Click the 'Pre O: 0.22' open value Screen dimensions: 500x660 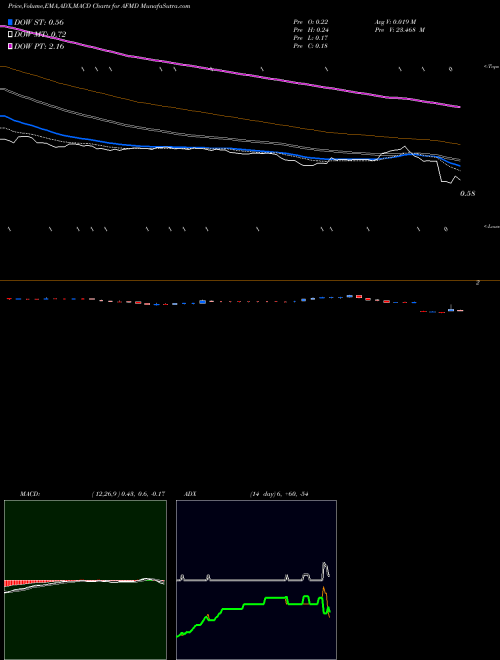coord(311,22)
